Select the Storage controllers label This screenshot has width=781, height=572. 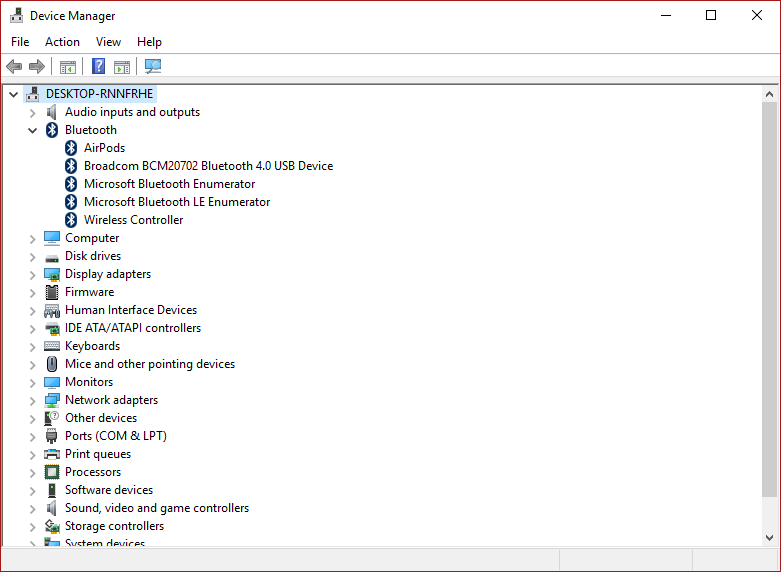coord(115,526)
